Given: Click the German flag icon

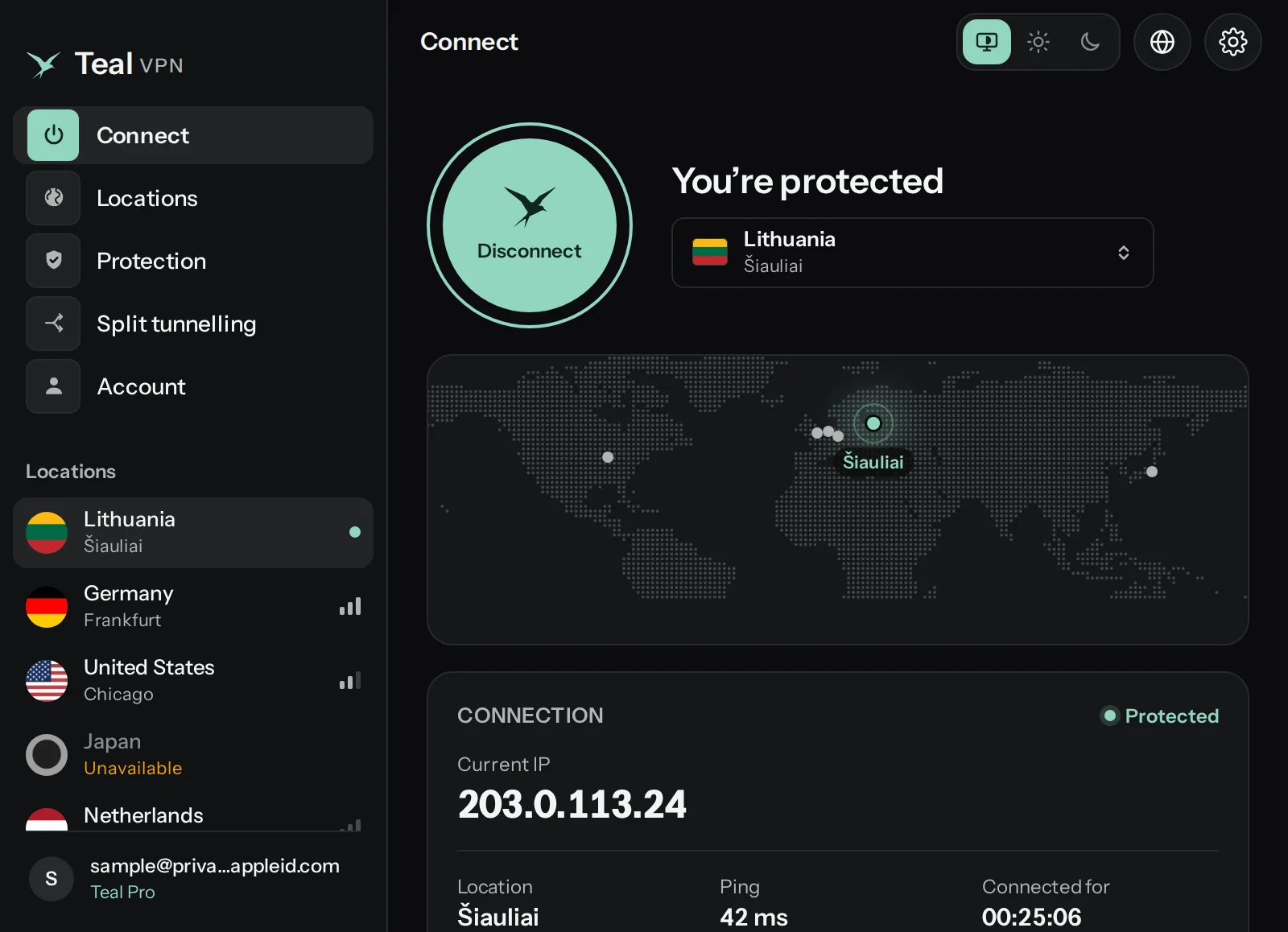Looking at the screenshot, I should pos(47,607).
